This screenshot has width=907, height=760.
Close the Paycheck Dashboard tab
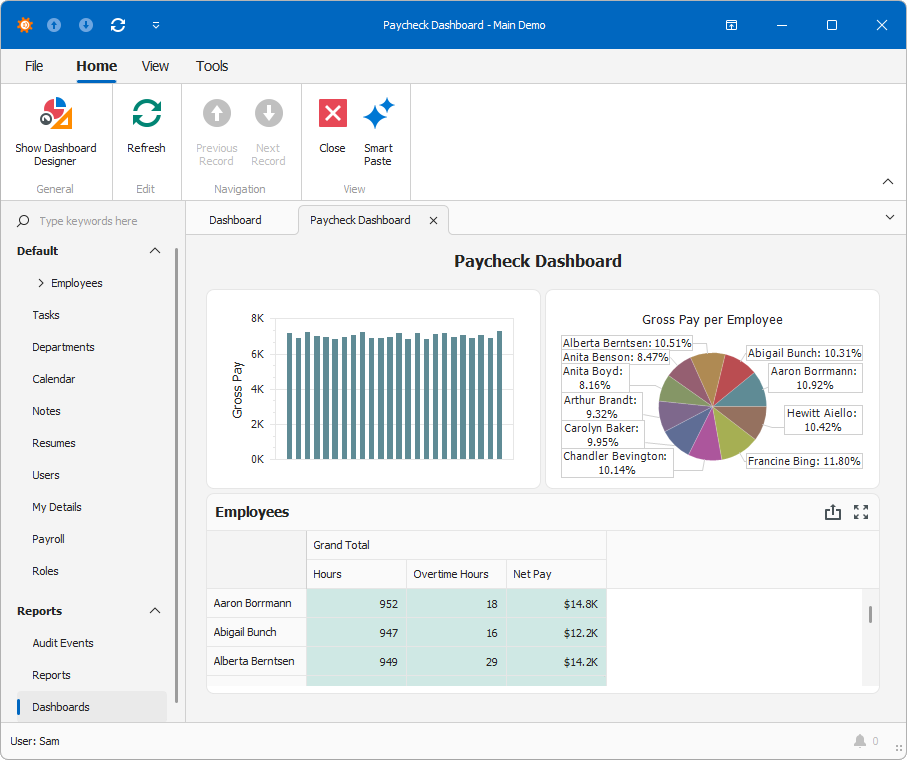pyautogui.click(x=433, y=220)
